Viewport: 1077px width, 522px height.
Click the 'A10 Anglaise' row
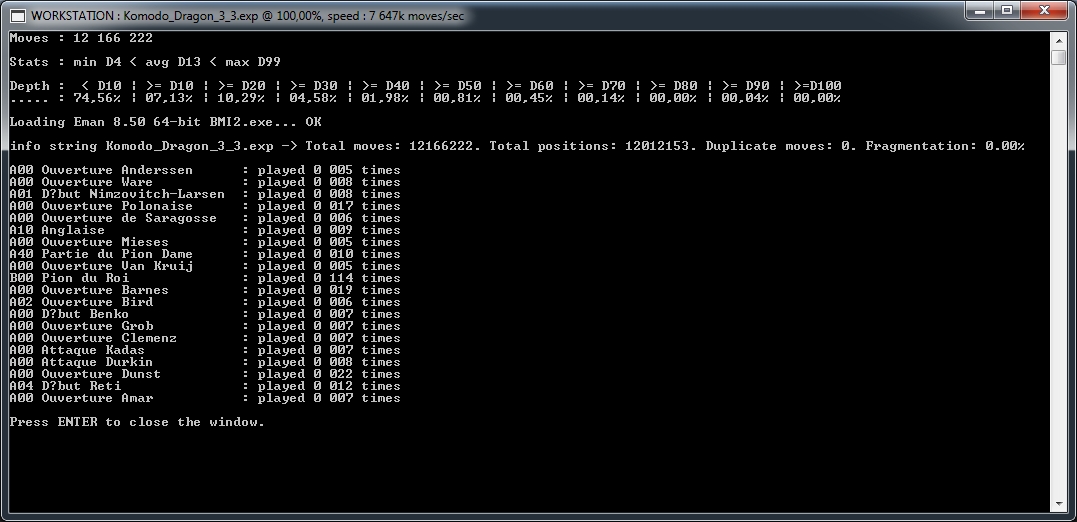click(x=205, y=230)
